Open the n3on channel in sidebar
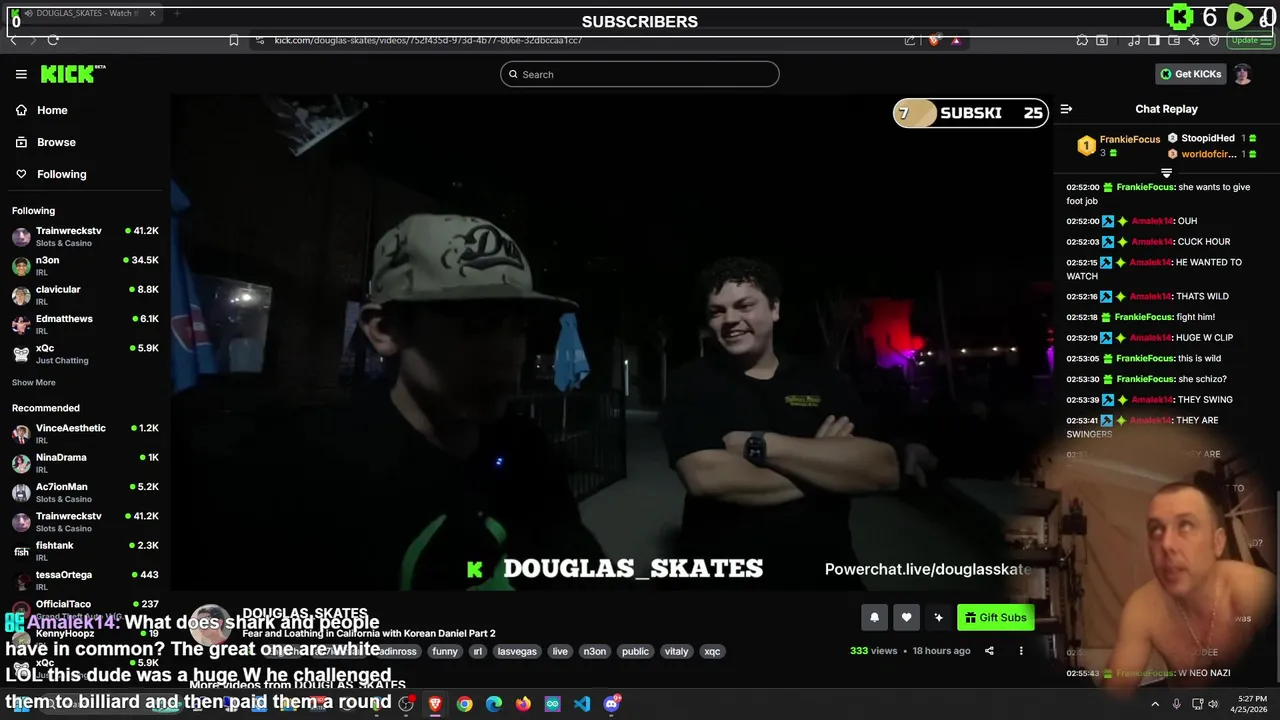 pyautogui.click(x=84, y=265)
